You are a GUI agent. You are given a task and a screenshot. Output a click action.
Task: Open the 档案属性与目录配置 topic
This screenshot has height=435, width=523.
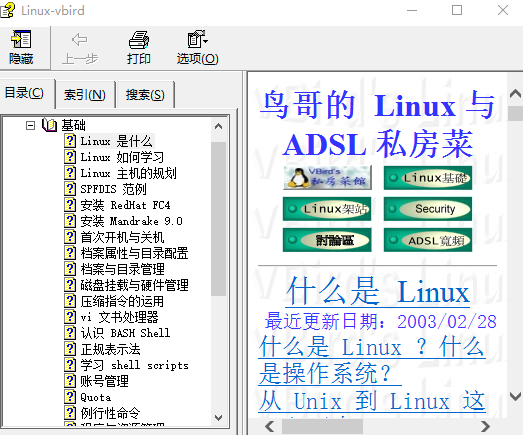coord(134,253)
